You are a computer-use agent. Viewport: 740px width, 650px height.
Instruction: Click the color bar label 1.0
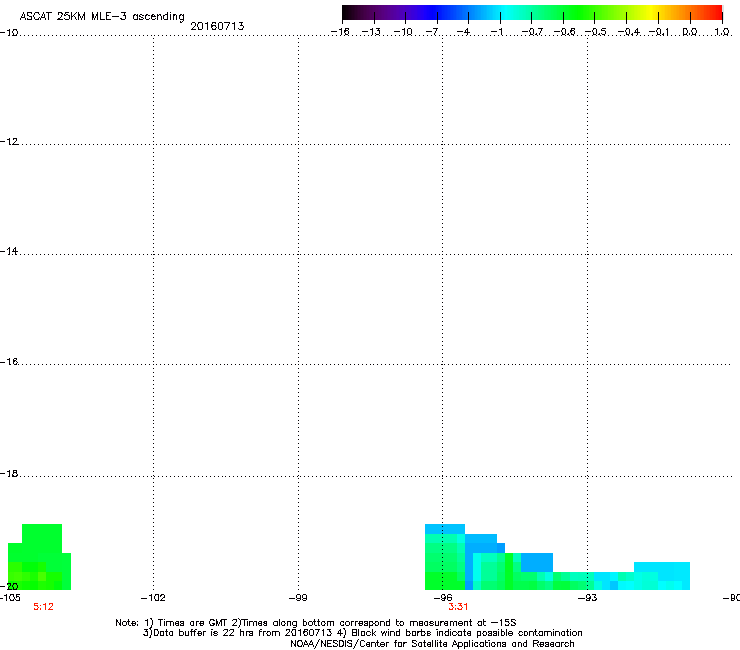point(722,32)
